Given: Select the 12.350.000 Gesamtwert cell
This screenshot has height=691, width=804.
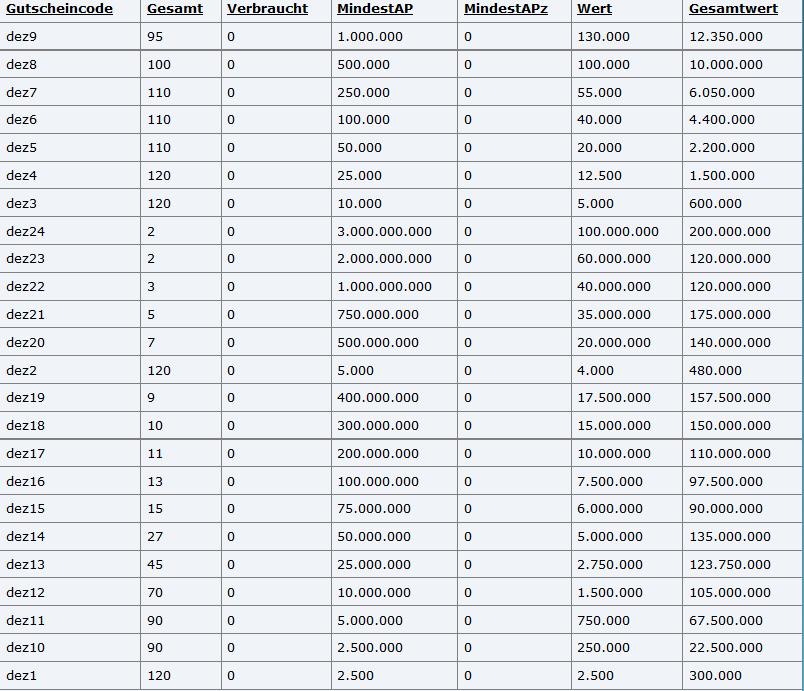Looking at the screenshot, I should pyautogui.click(x=725, y=37).
